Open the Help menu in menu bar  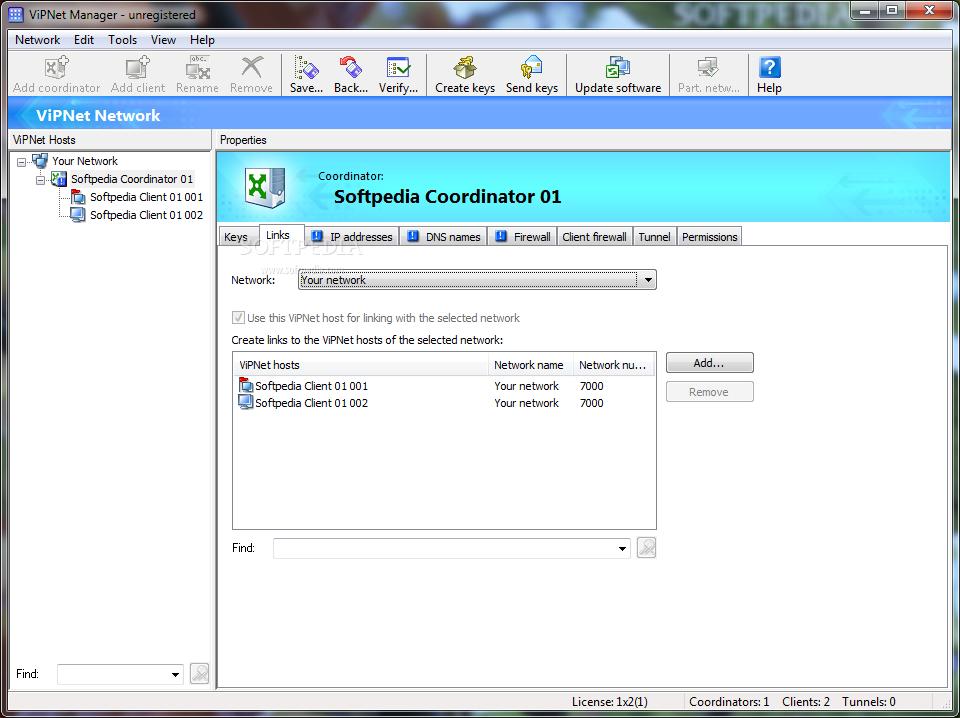[202, 40]
